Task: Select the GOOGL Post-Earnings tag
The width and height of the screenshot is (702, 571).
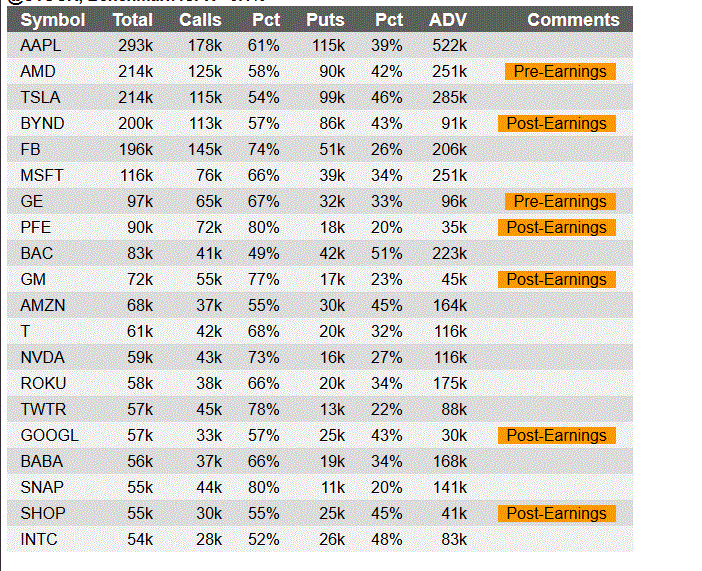Action: pos(556,435)
